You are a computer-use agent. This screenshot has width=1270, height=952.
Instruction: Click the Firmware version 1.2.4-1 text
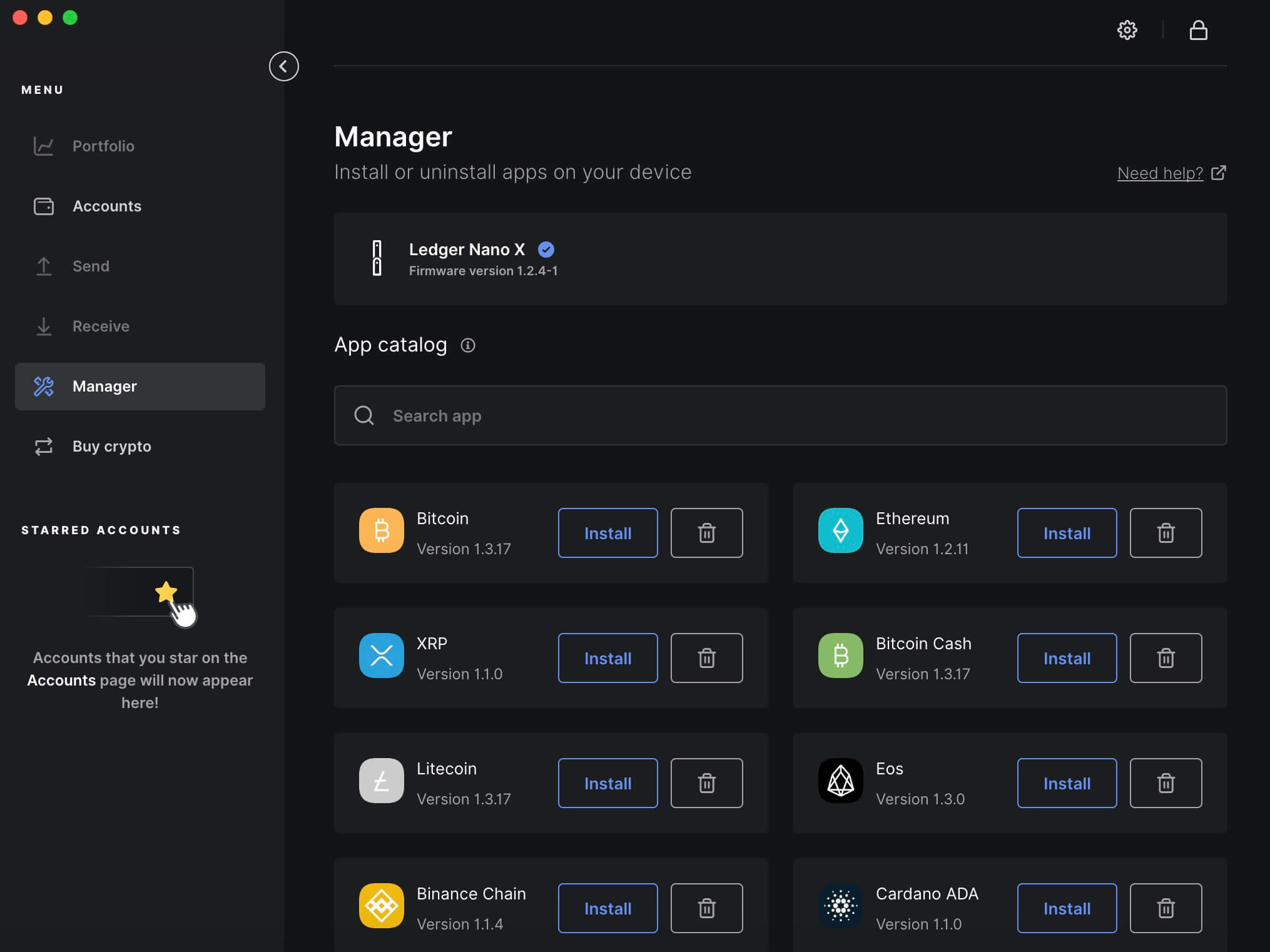pos(483,271)
